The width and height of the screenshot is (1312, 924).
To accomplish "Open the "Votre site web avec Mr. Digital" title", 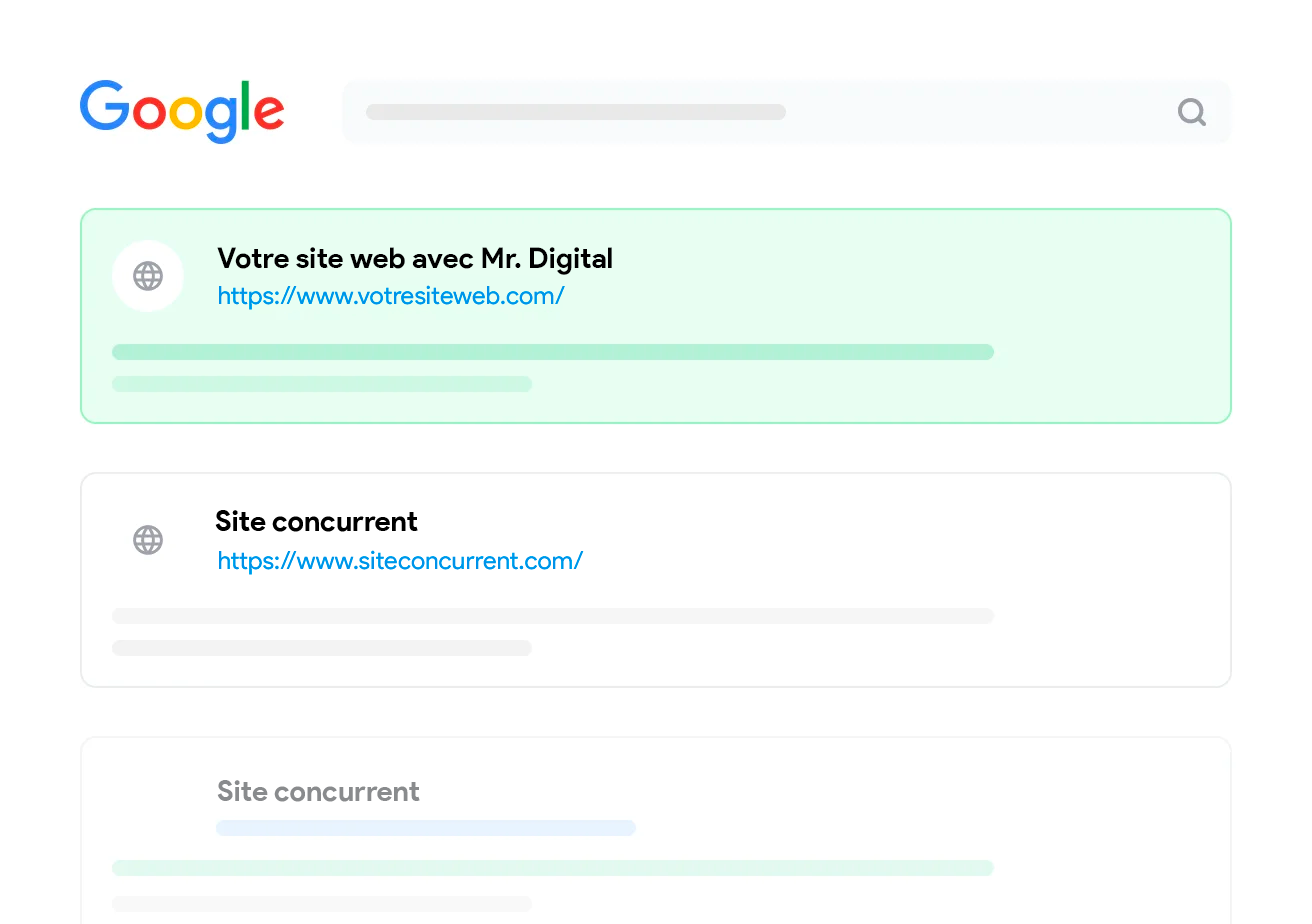I will (x=415, y=259).
